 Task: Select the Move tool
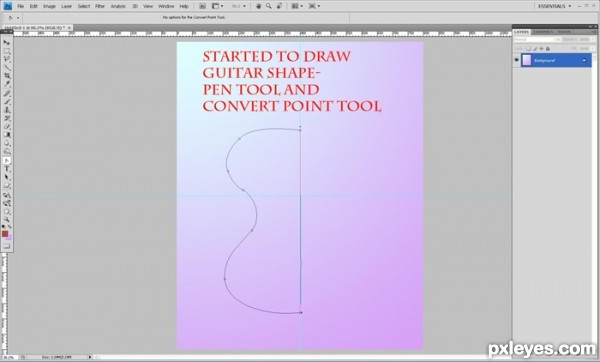point(7,42)
